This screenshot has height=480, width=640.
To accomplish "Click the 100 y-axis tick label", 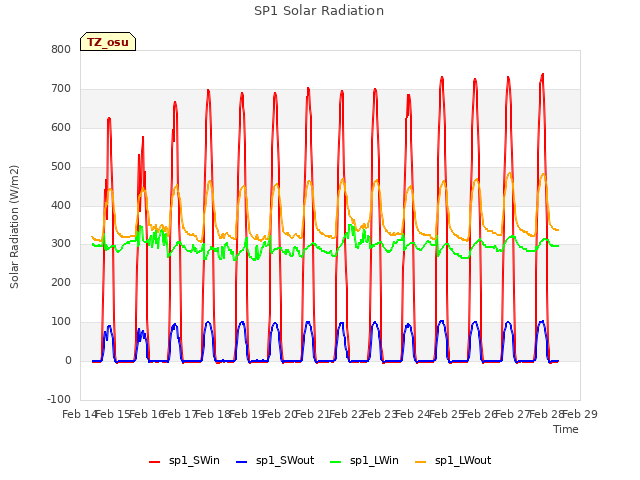I will coord(61,322).
